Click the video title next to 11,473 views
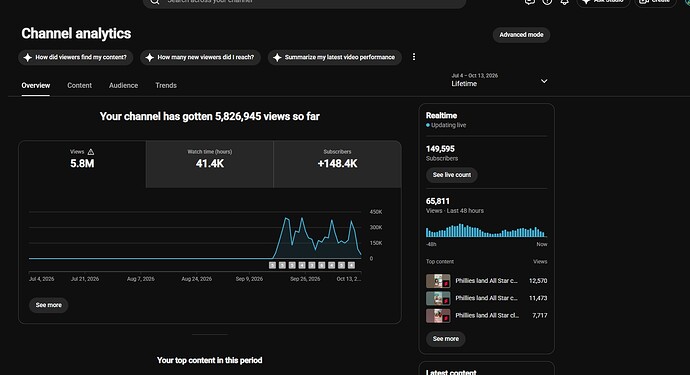Screen dimensions: 690x375 tap(487, 298)
